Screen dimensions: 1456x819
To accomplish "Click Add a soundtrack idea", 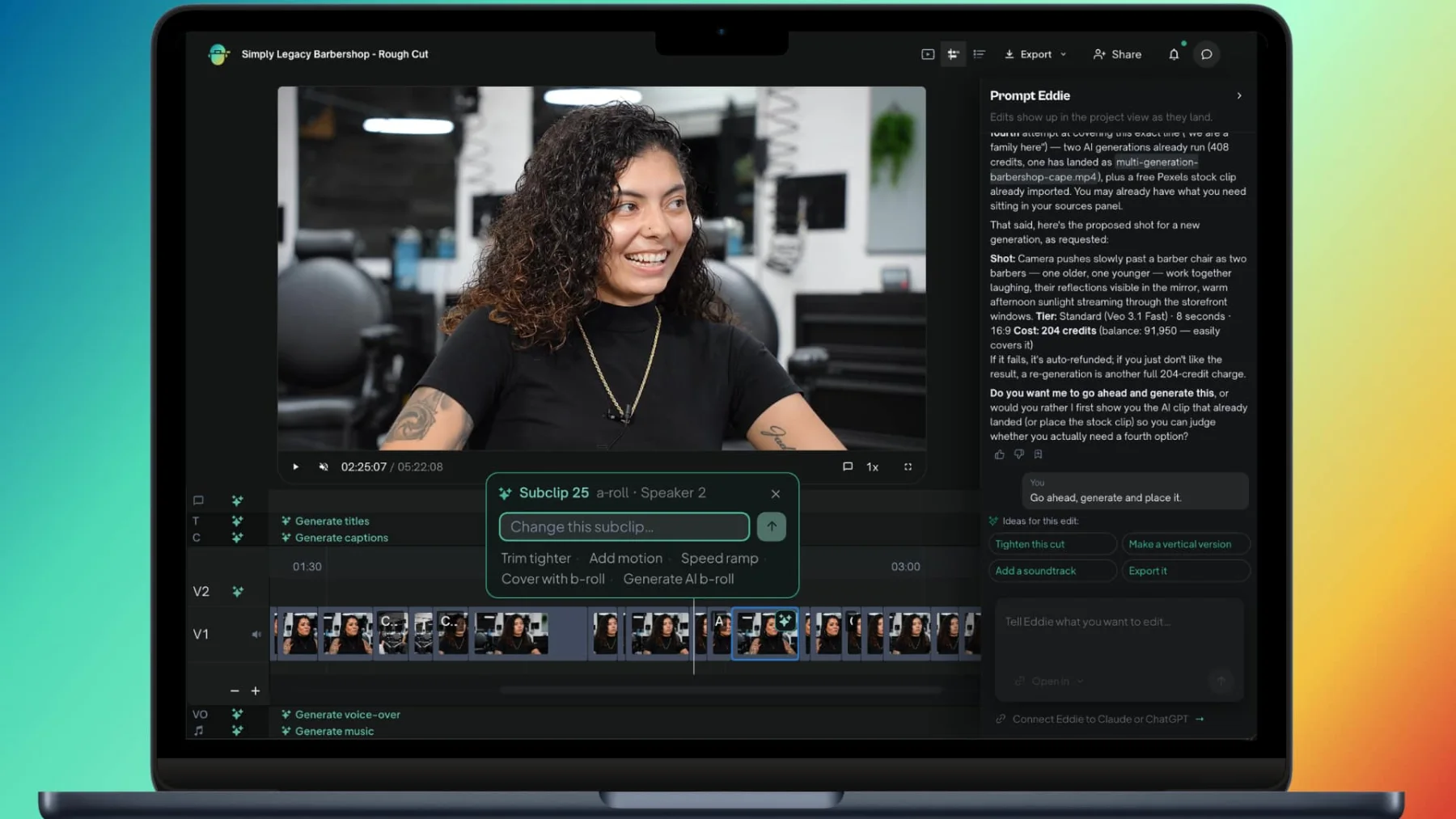I will (1052, 571).
